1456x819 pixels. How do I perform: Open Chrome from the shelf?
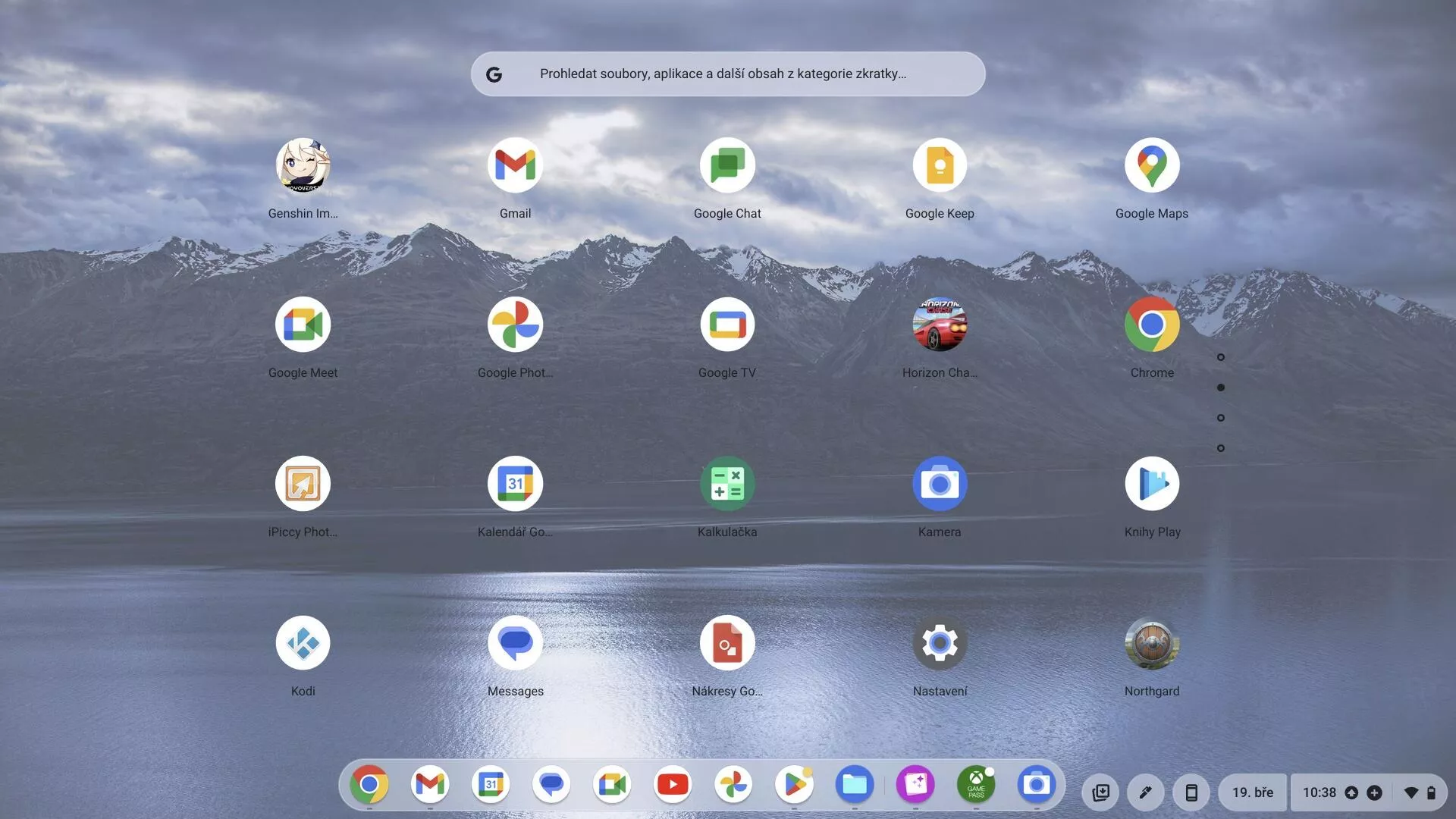pyautogui.click(x=369, y=784)
